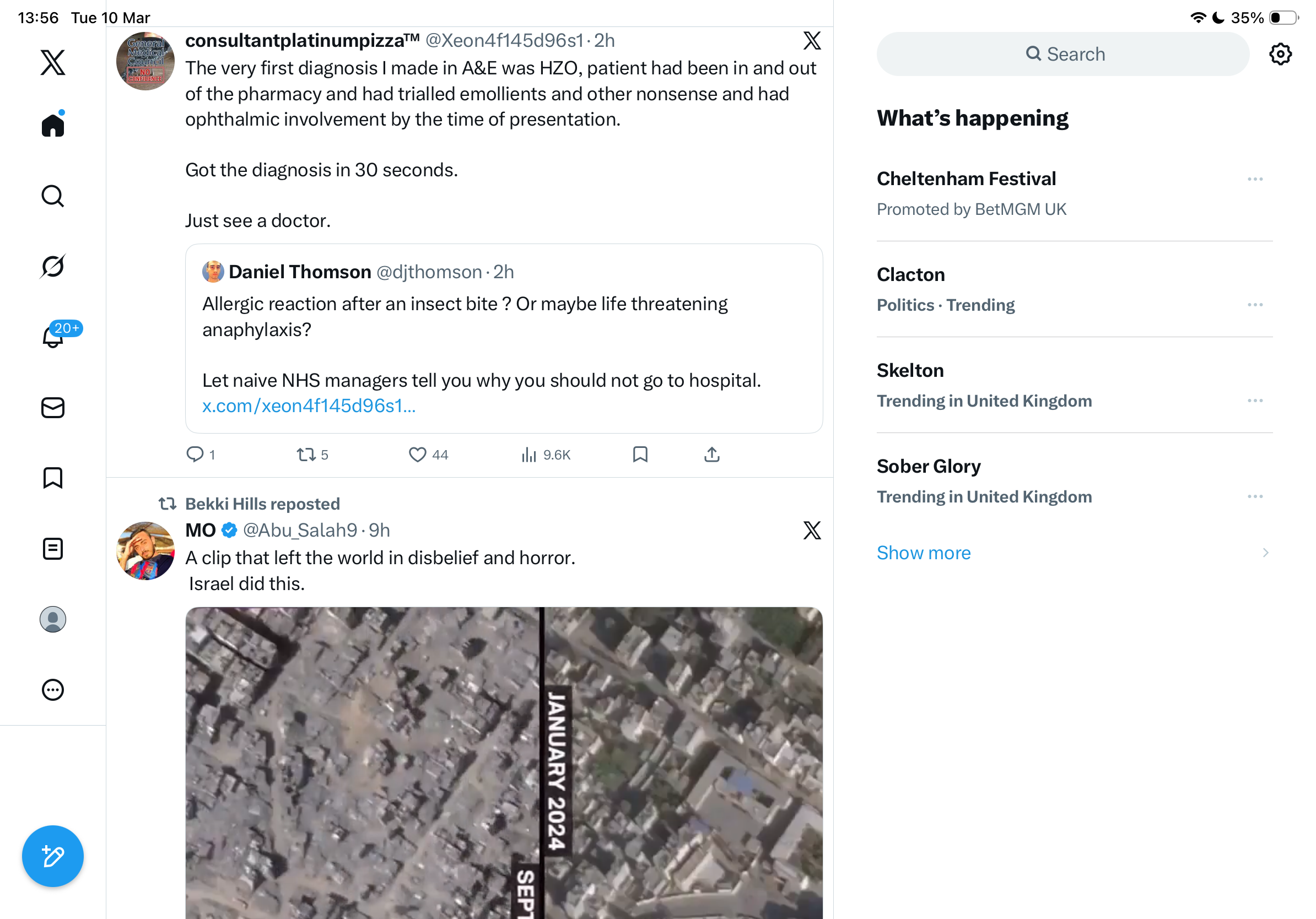
Task: Open the options dots next to Cheltenham Festival
Action: pyautogui.click(x=1255, y=179)
